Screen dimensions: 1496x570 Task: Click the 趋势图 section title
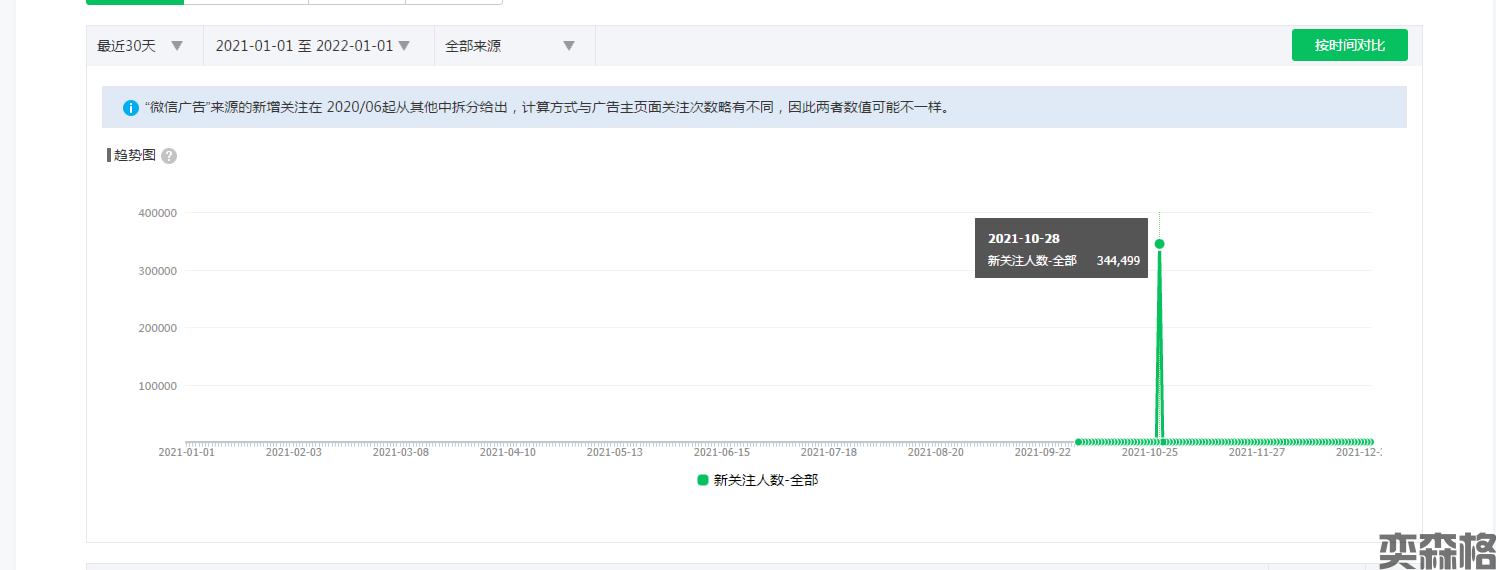coord(135,155)
